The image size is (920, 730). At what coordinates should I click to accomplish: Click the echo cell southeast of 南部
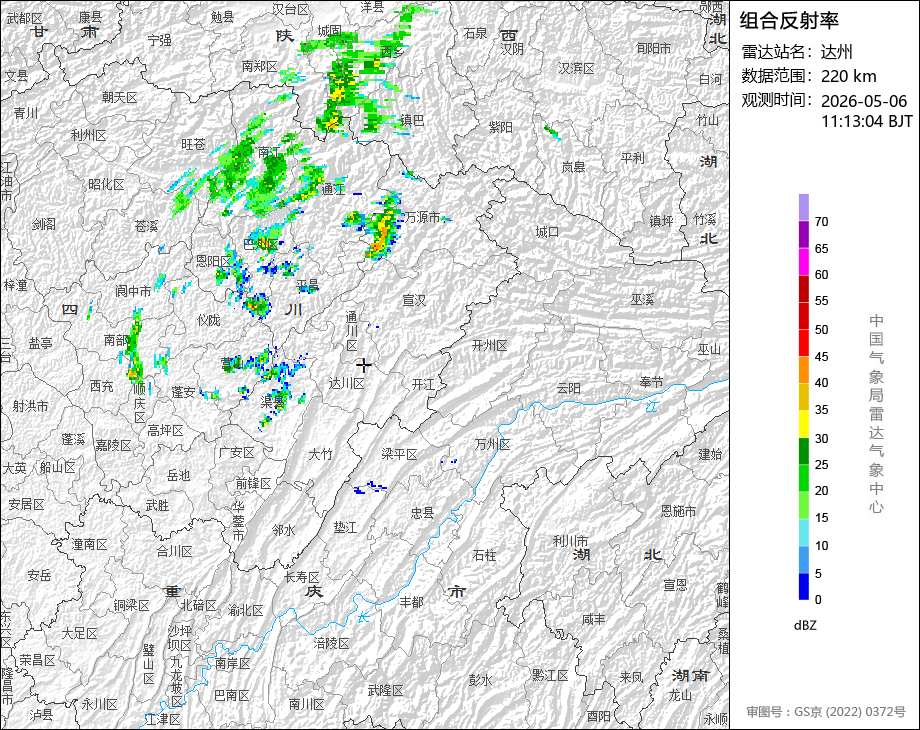tap(134, 372)
